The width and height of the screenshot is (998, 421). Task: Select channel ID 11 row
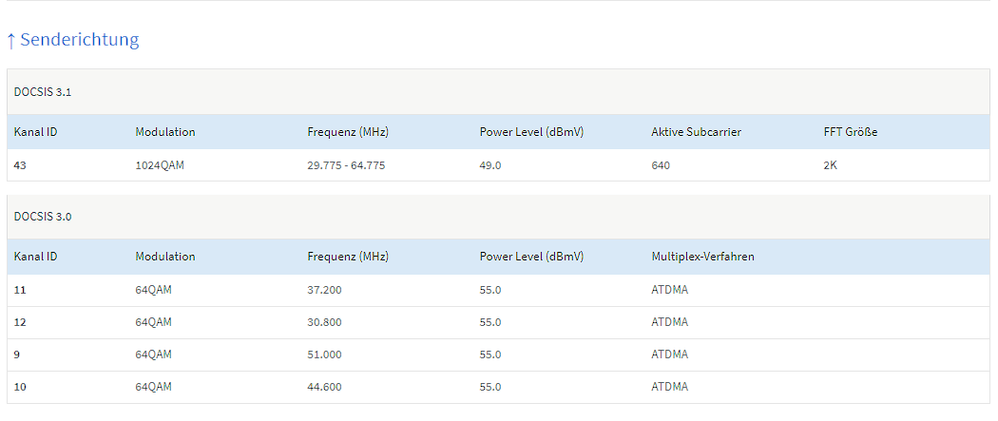click(x=20, y=290)
